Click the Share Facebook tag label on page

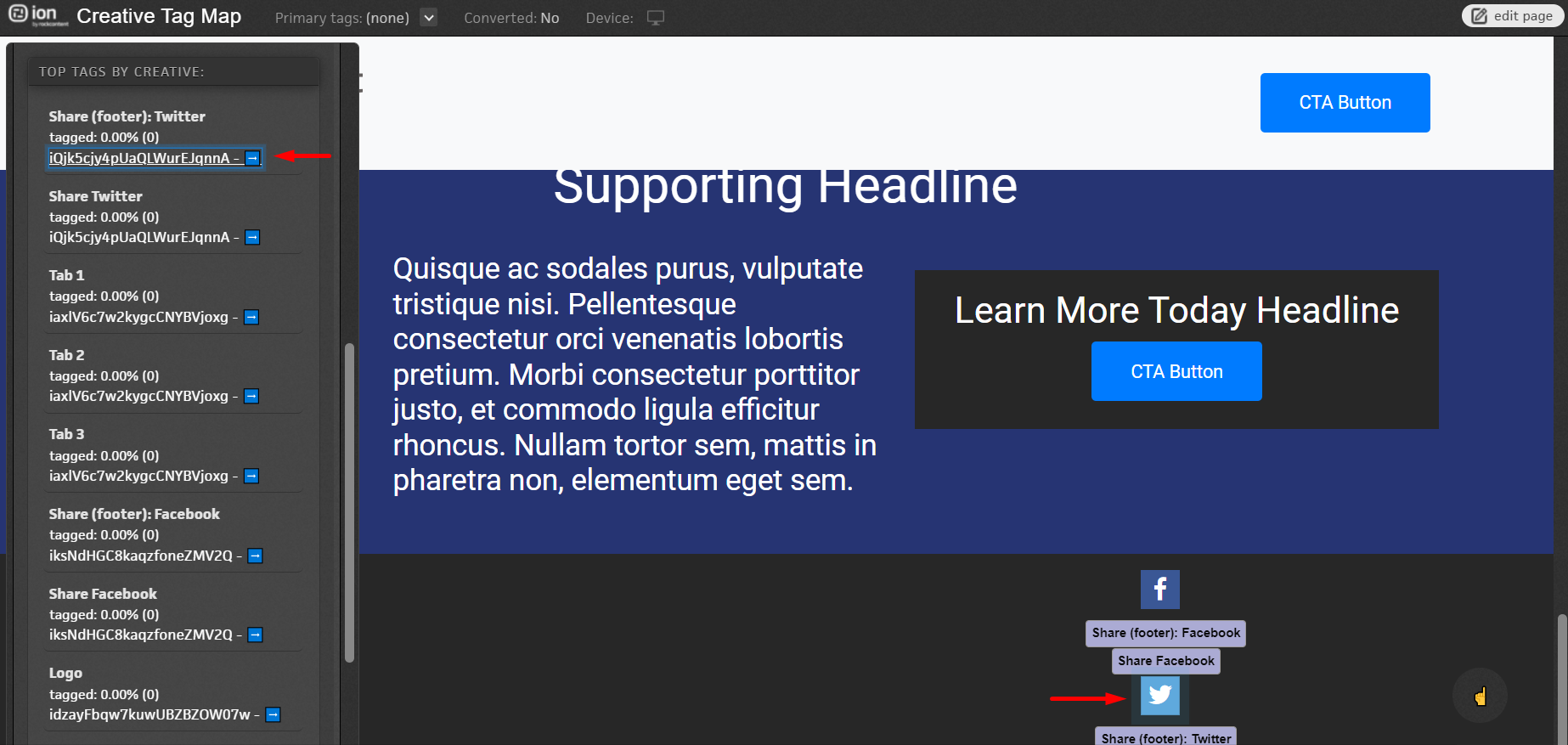pyautogui.click(x=1165, y=661)
